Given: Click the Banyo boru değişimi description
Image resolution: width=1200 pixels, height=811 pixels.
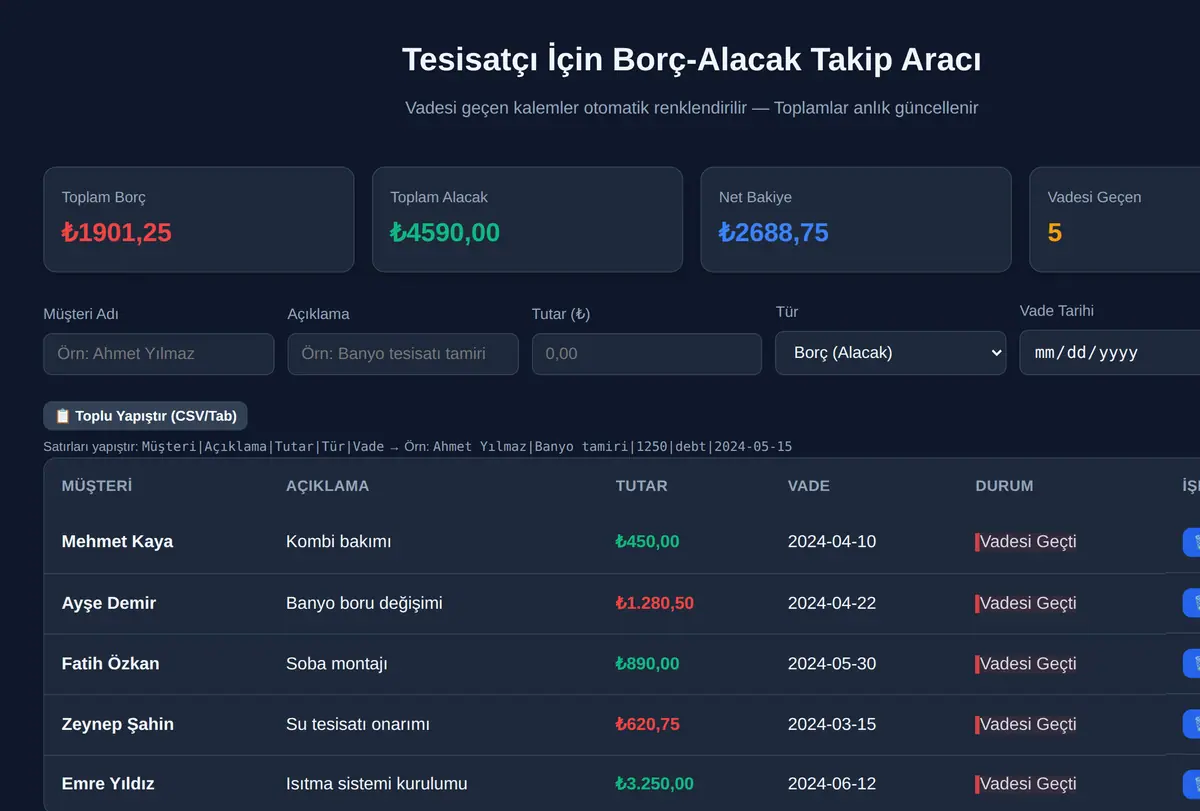Looking at the screenshot, I should click(364, 603).
